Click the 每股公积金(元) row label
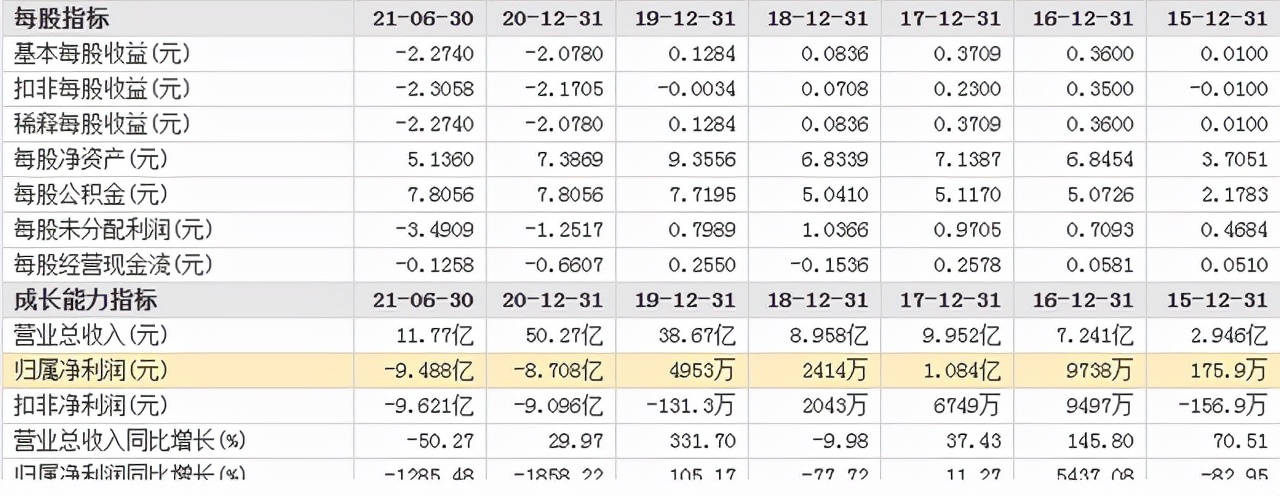 click(91, 194)
